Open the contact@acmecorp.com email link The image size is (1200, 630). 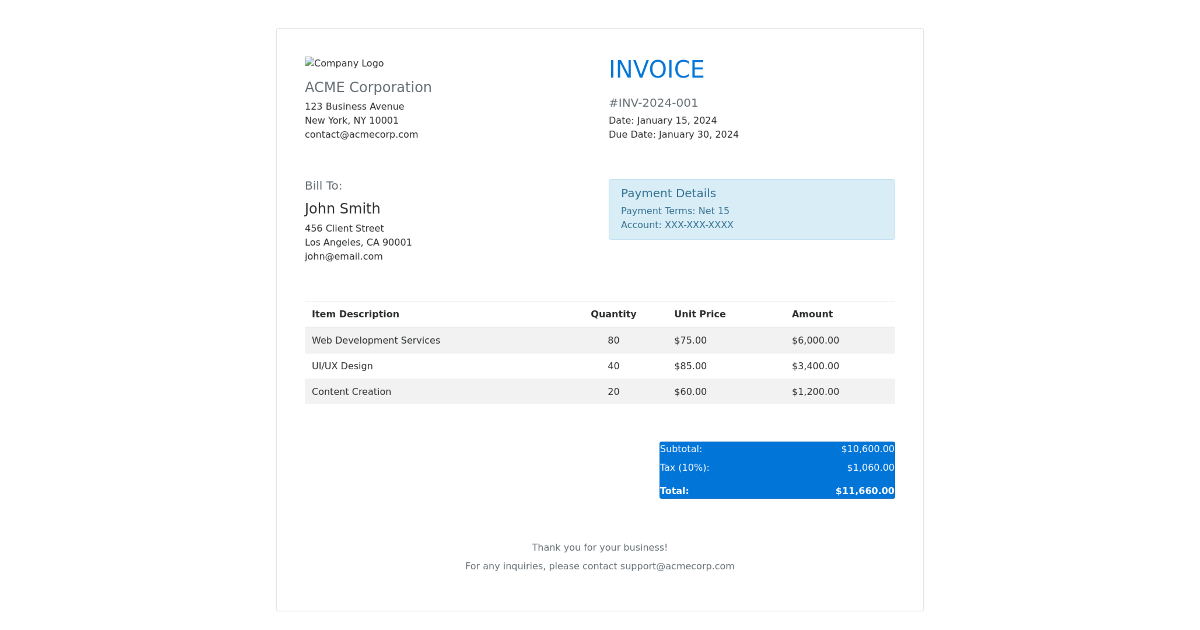[361, 134]
